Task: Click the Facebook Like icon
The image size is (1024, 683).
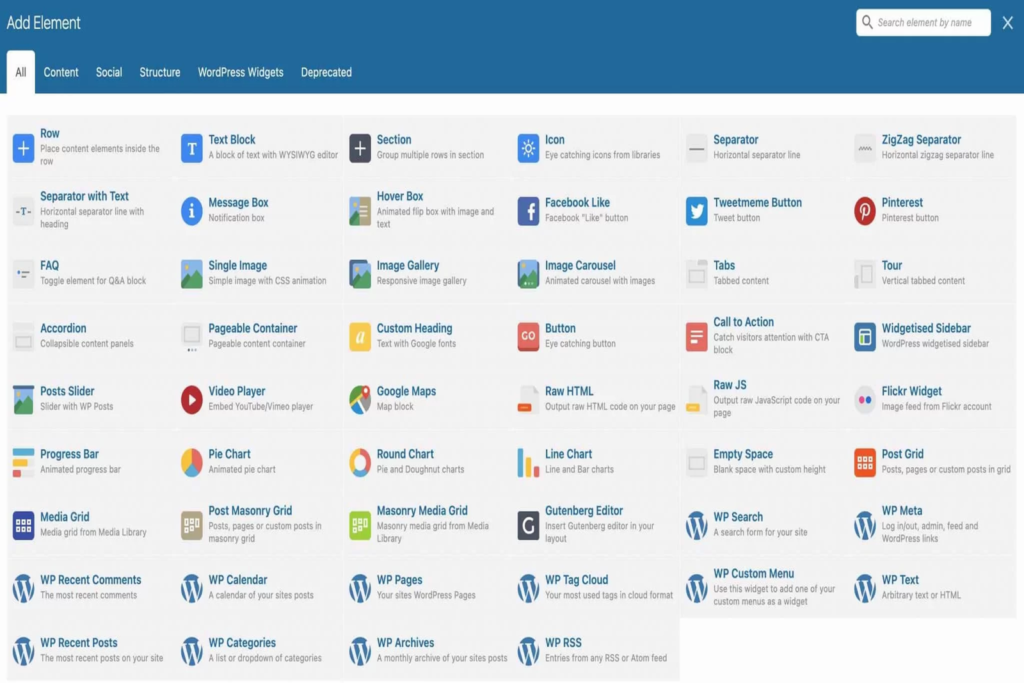Action: pyautogui.click(x=528, y=211)
